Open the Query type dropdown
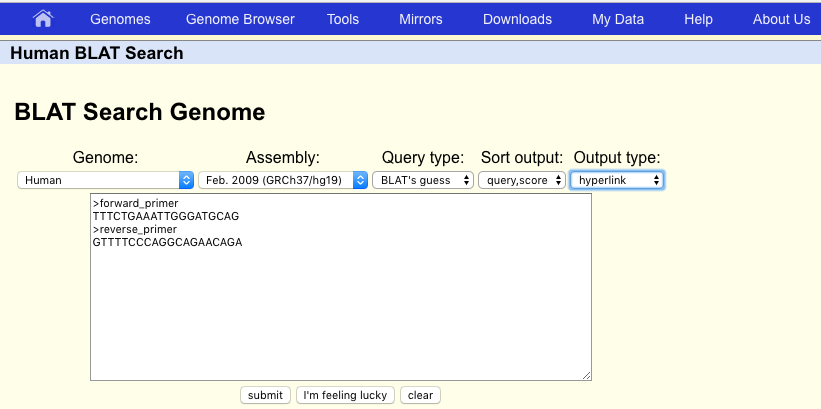 point(423,180)
